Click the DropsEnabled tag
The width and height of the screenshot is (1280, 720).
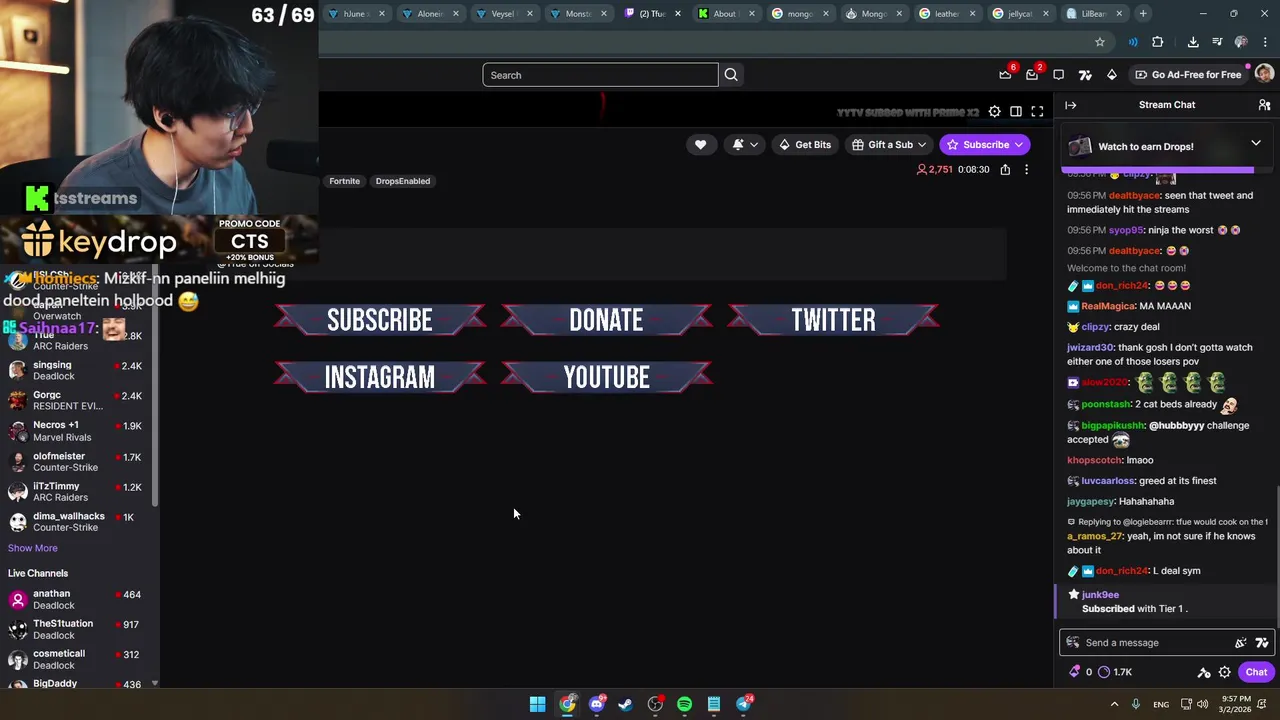click(x=403, y=181)
